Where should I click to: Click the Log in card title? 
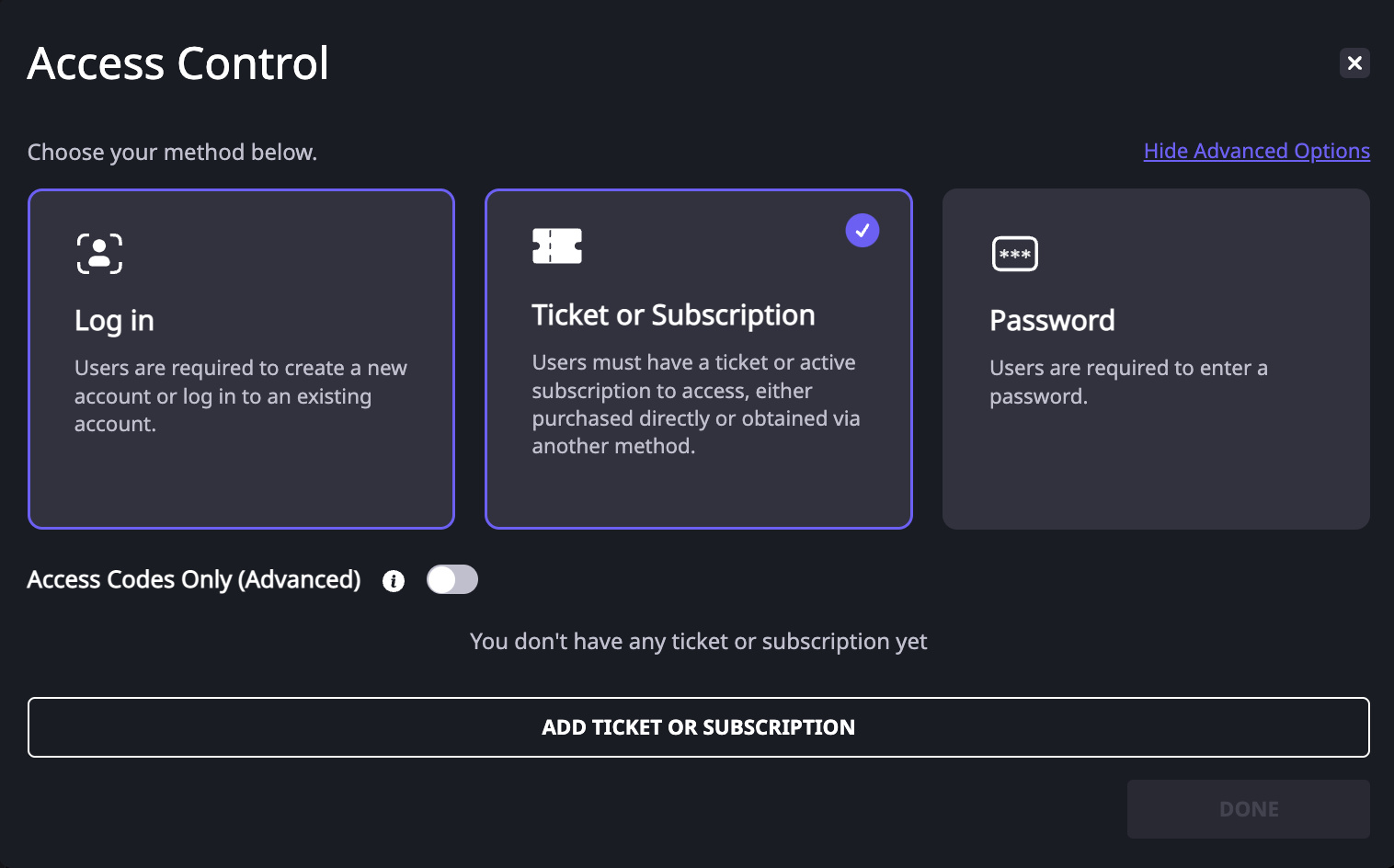114,321
